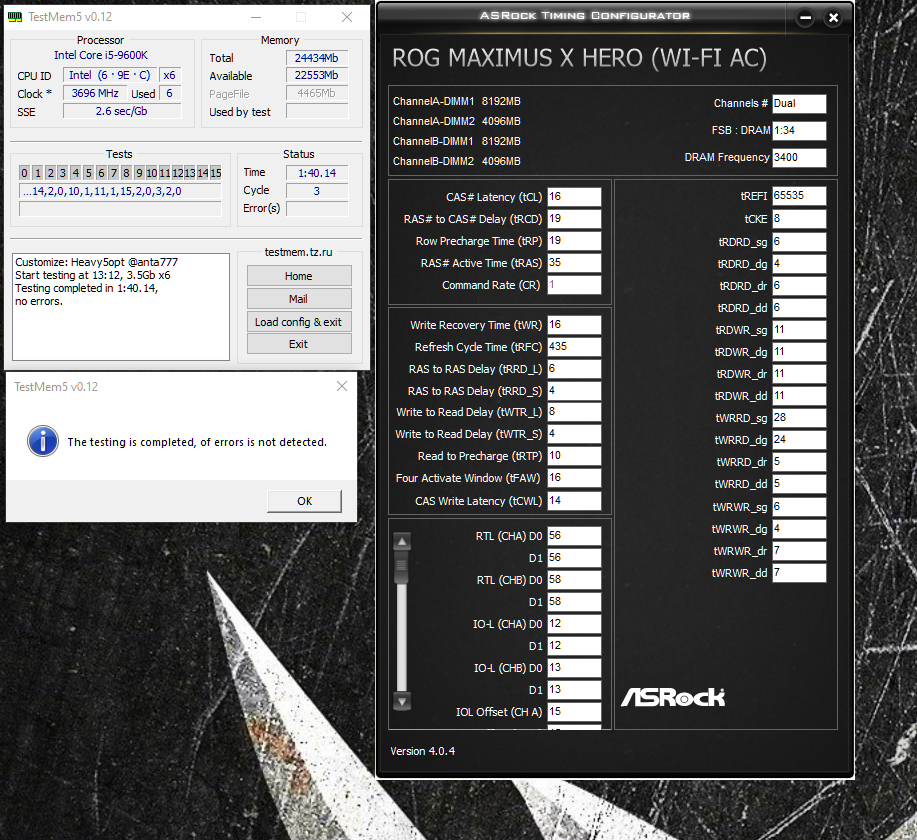Click the Mail button in TestMem5
917x840 pixels.
coord(299,298)
